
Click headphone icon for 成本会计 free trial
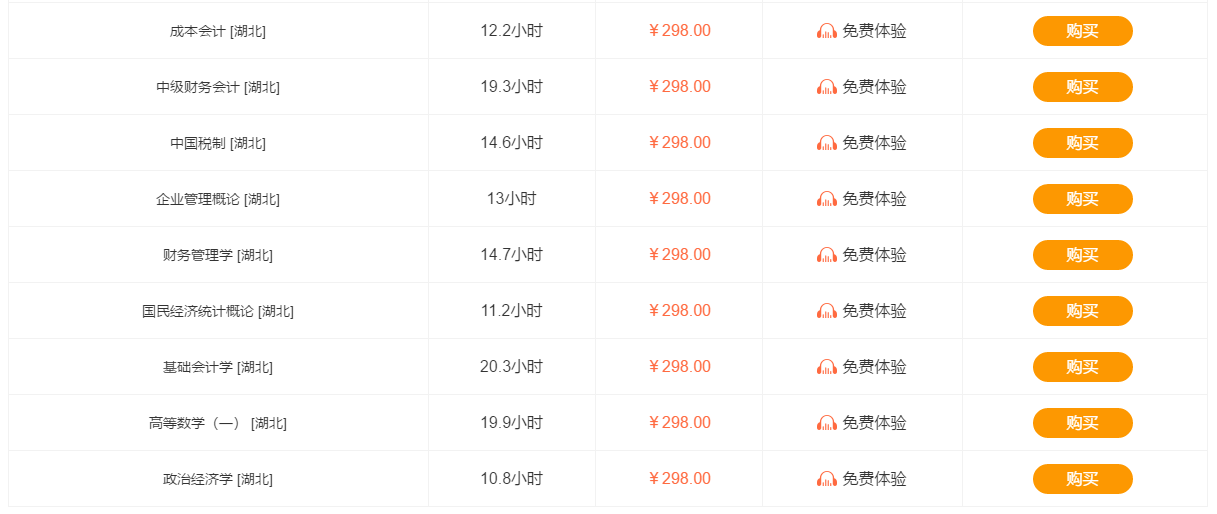(x=827, y=31)
